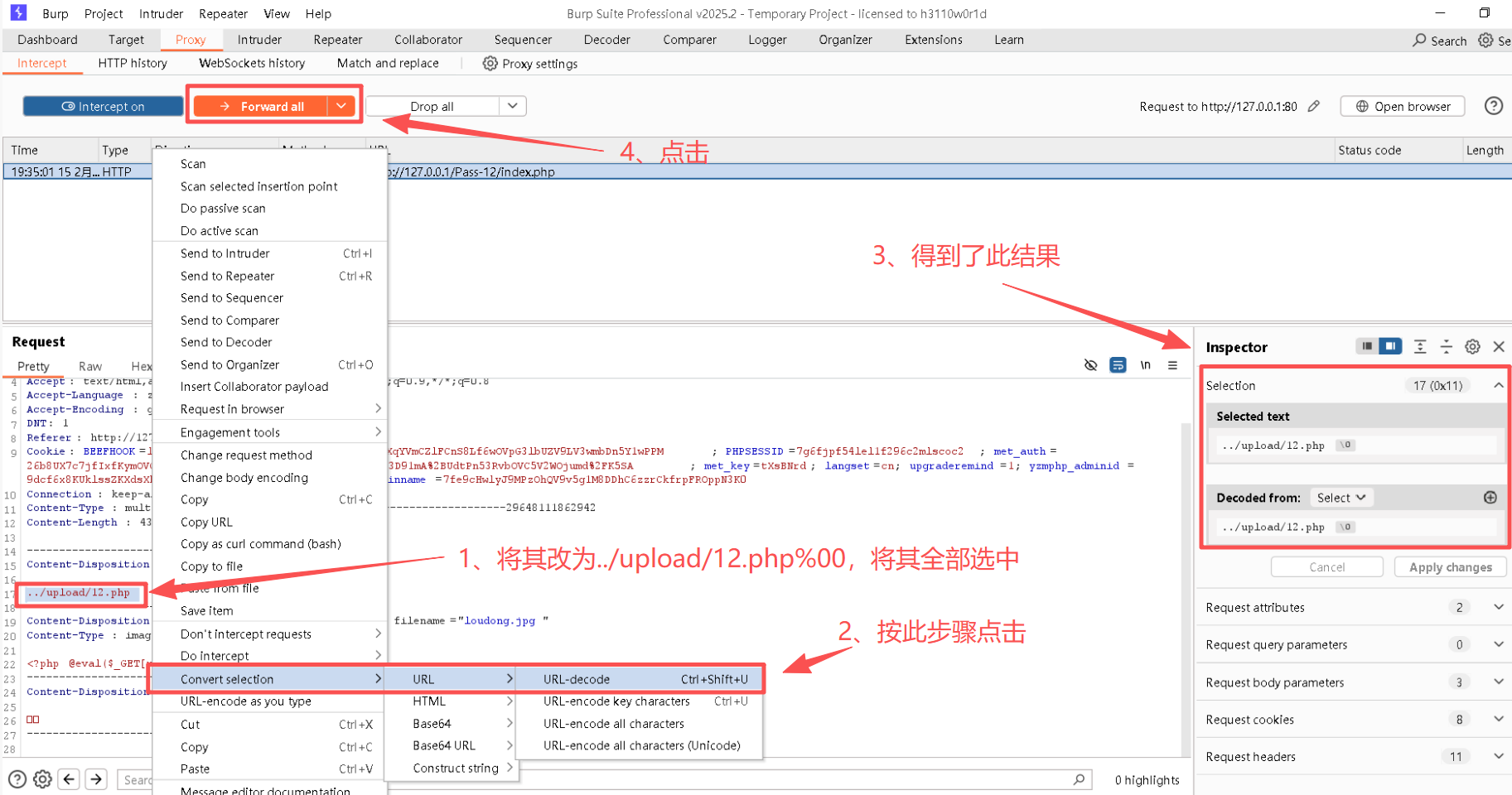This screenshot has width=1512, height=795.
Task: Click the Search magnifier icon at top
Action: [x=1419, y=40]
